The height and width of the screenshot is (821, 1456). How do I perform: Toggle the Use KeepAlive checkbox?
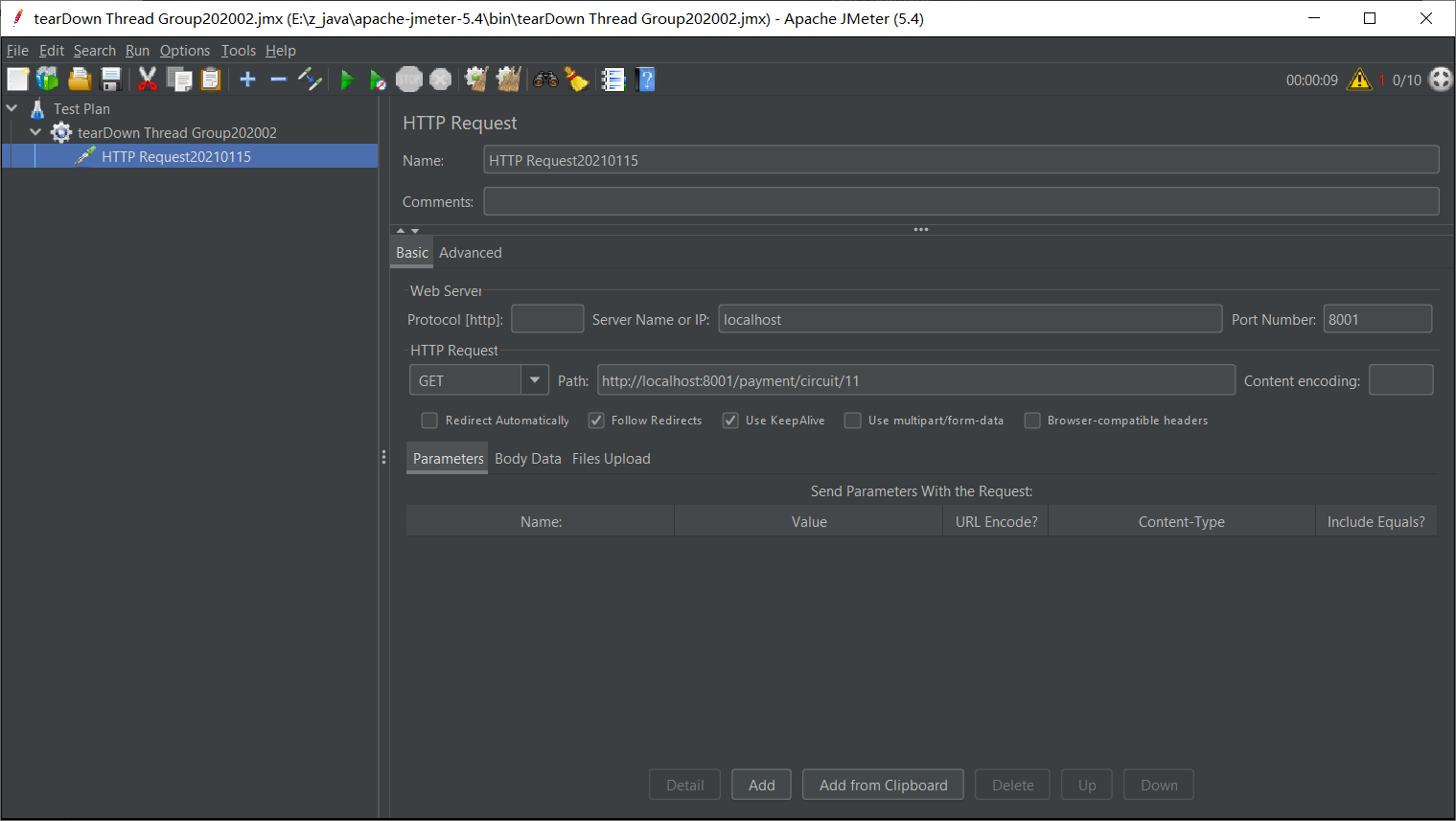[x=730, y=421]
